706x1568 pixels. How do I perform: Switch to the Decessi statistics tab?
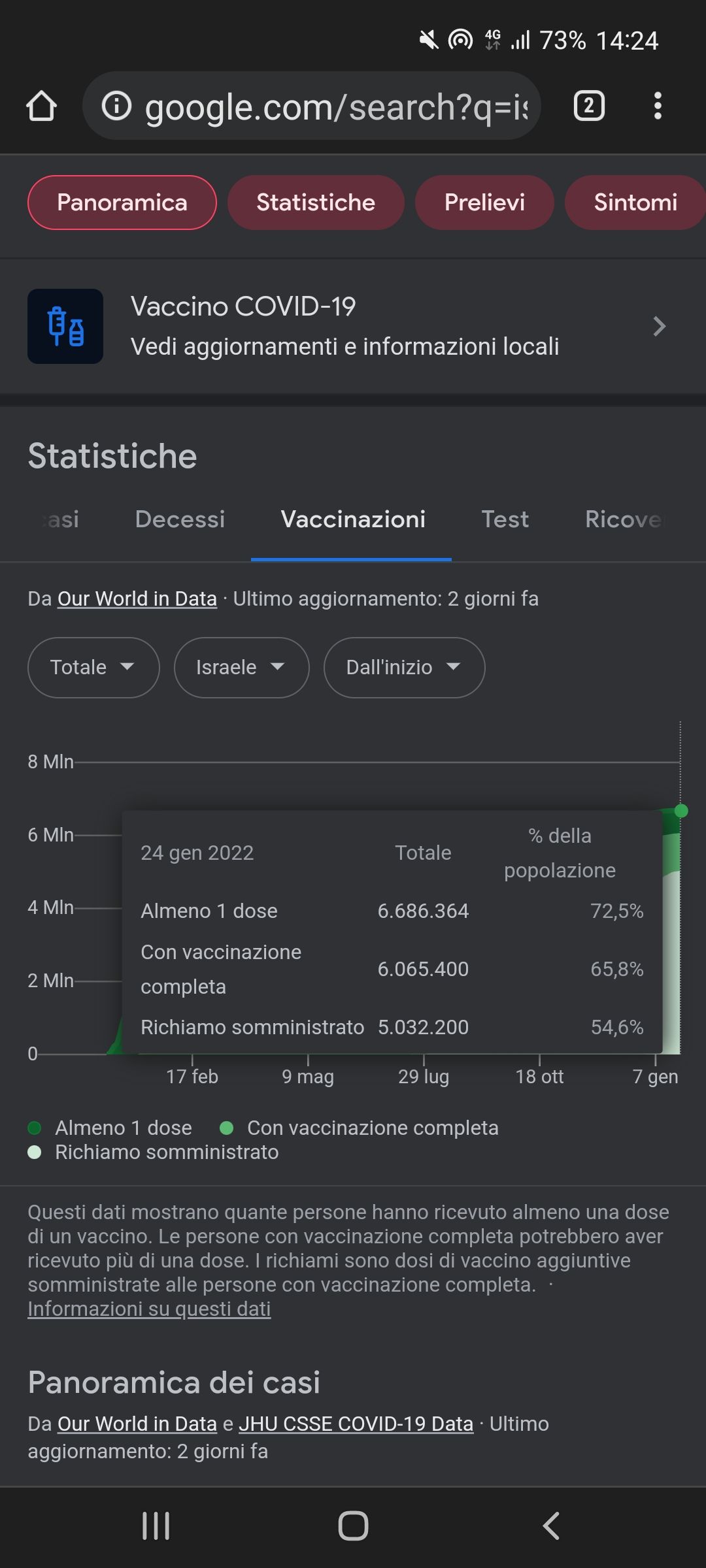(x=180, y=519)
